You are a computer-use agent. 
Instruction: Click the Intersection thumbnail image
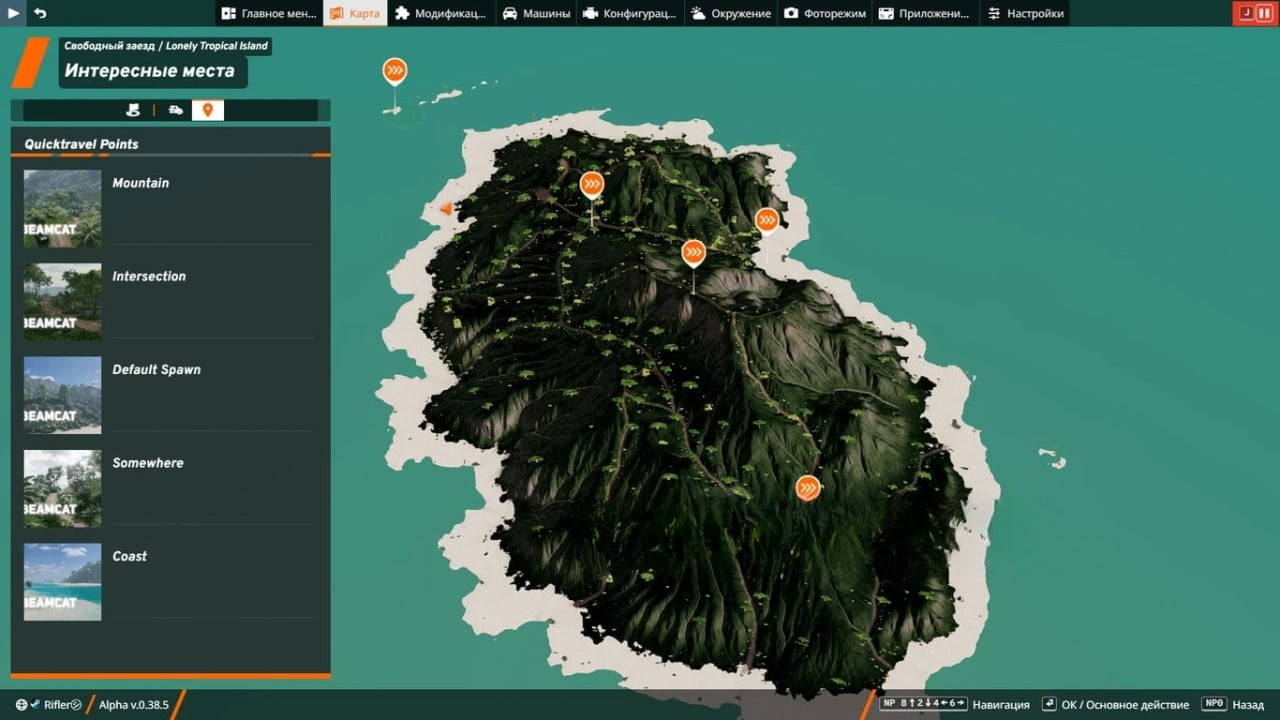62,302
